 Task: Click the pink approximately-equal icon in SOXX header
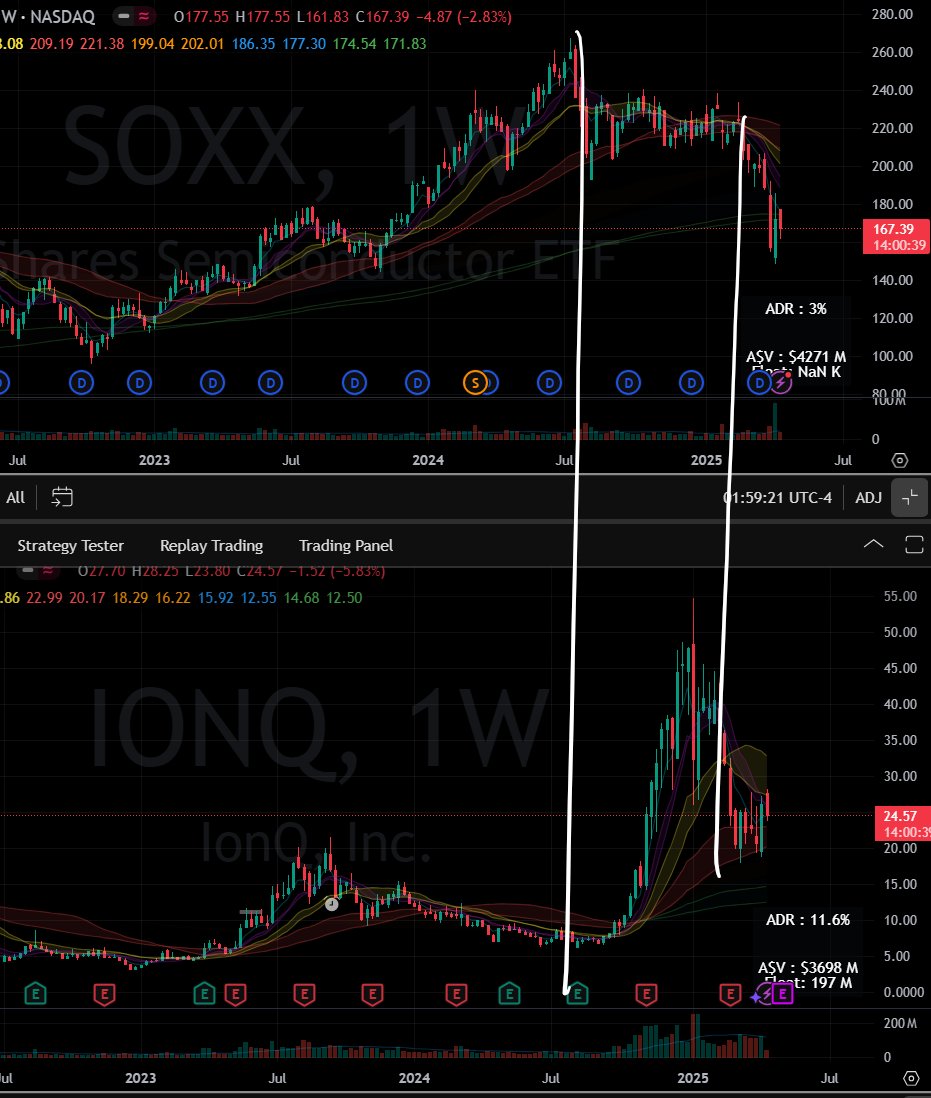click(144, 16)
